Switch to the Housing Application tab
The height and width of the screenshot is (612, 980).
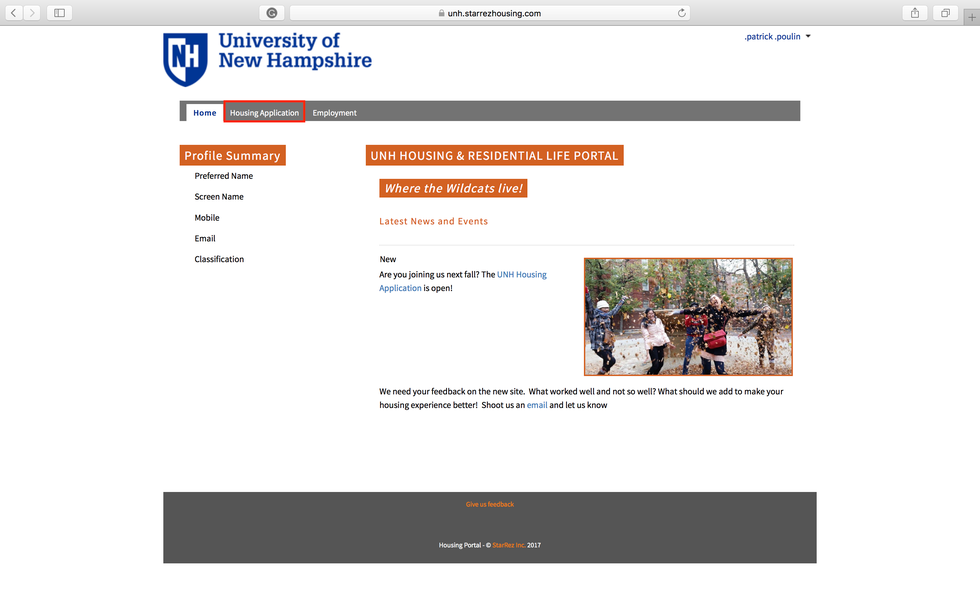(x=264, y=112)
